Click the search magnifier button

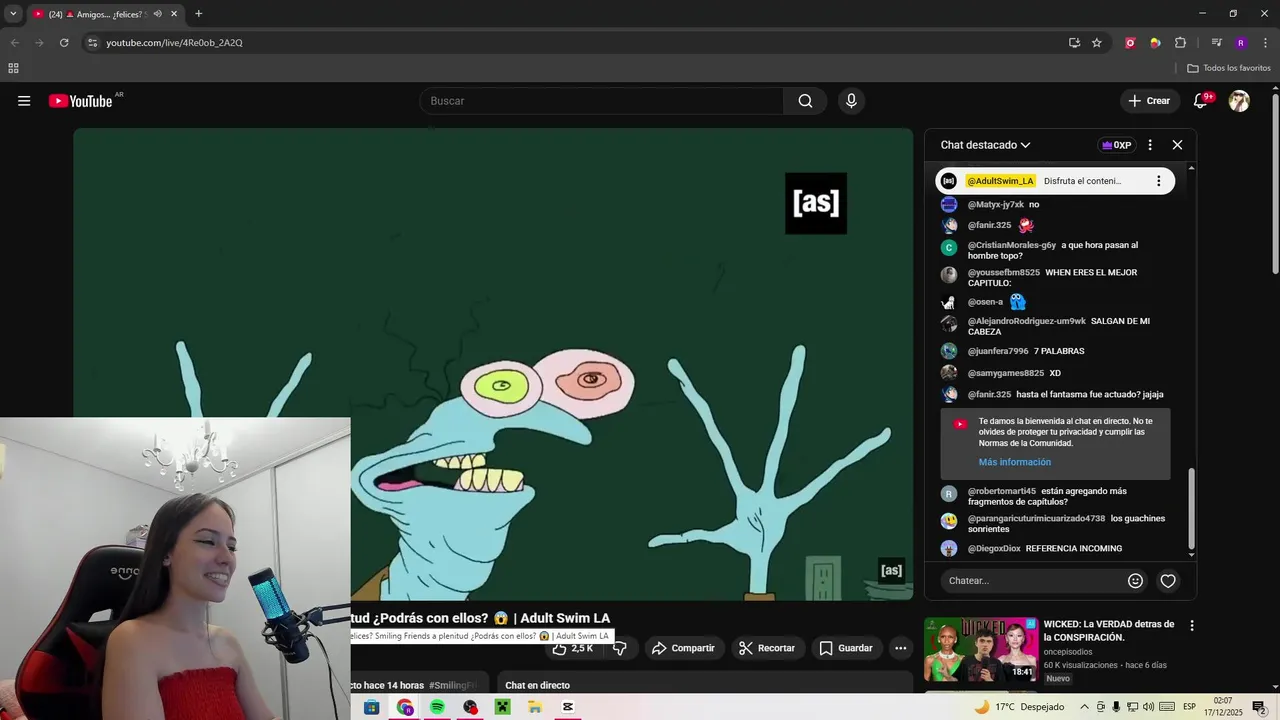point(805,101)
